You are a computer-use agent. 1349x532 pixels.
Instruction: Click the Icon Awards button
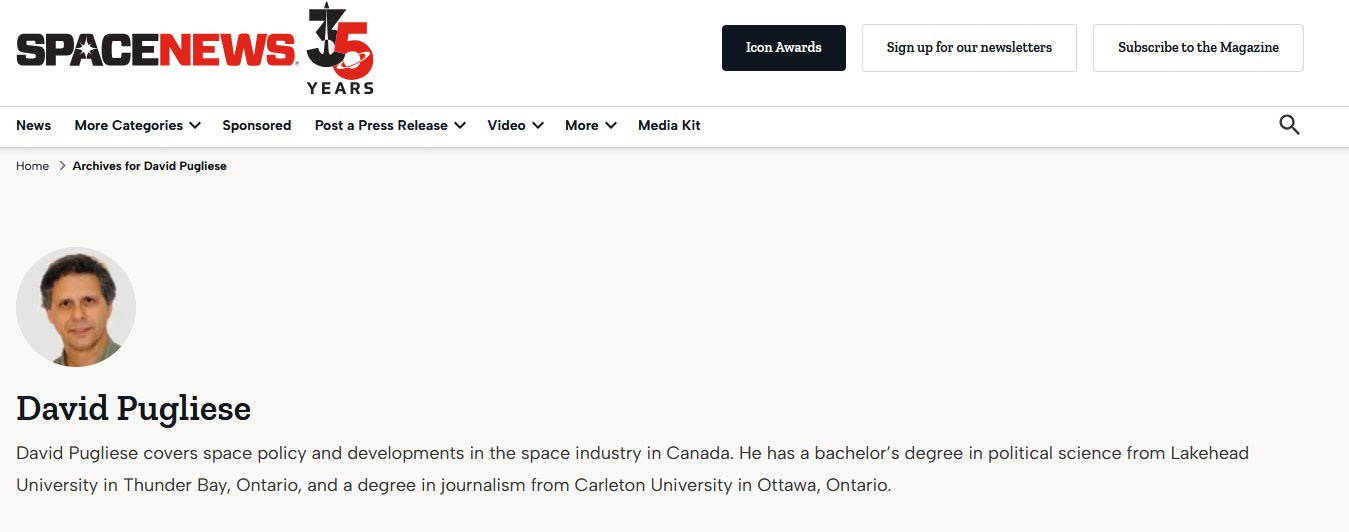pyautogui.click(x=784, y=48)
